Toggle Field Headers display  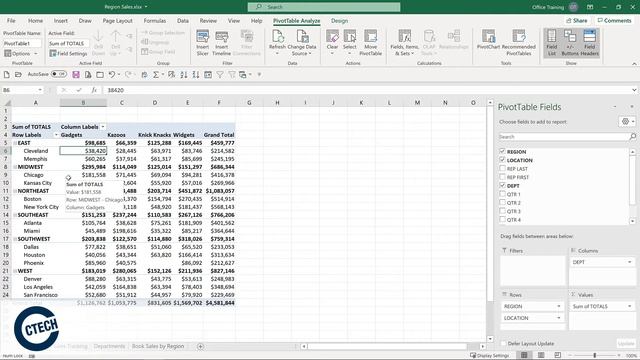coord(589,42)
